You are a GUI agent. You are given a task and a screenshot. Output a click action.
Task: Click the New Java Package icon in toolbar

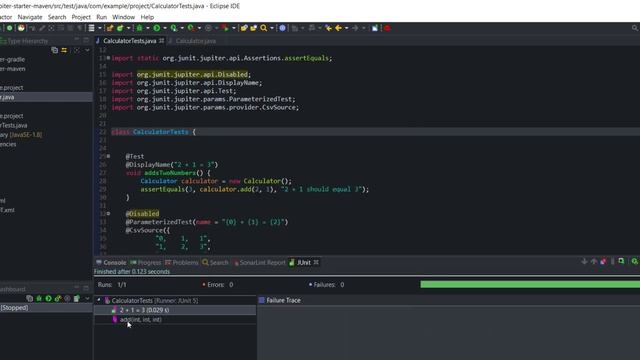110,28
